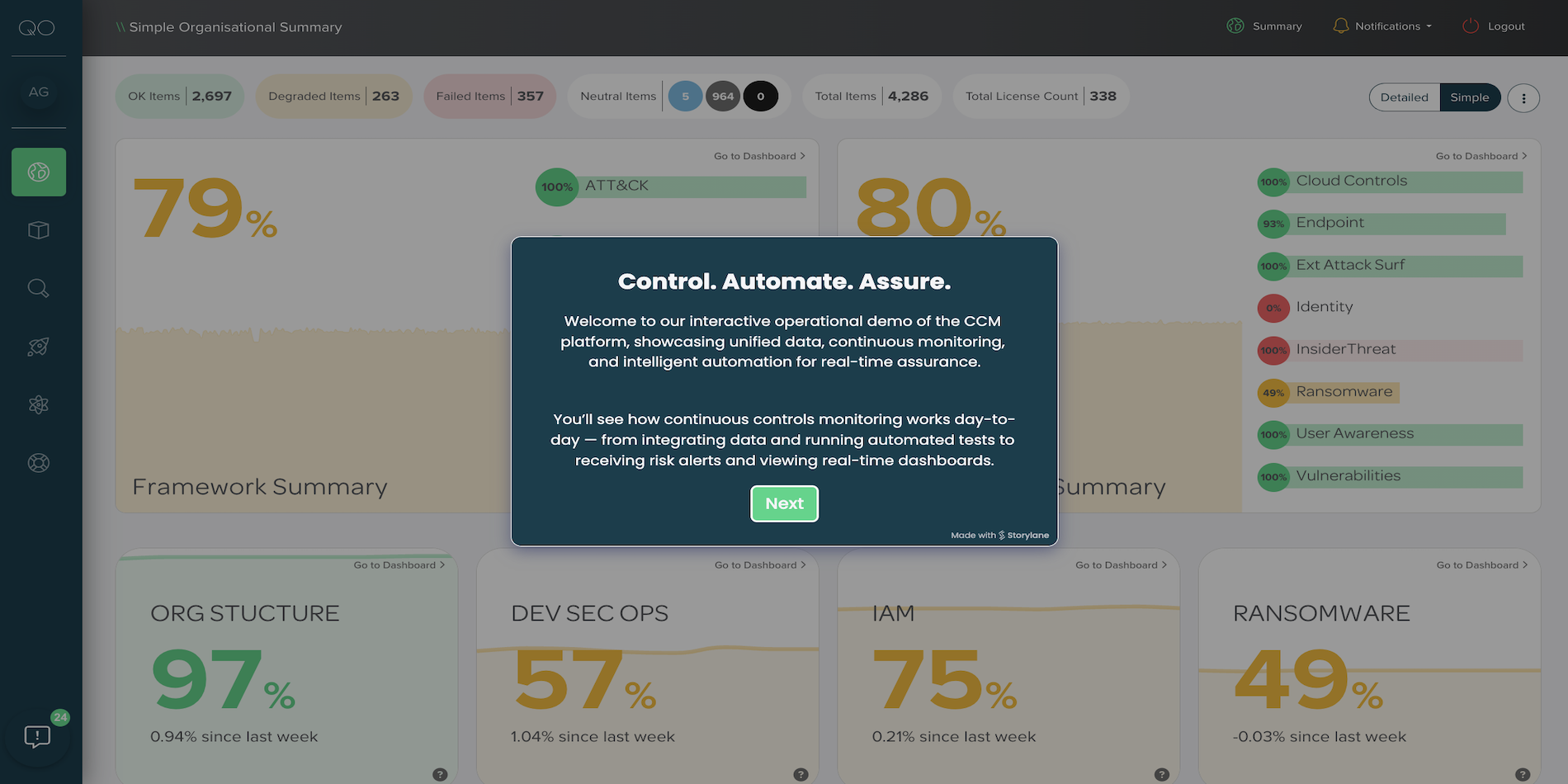Go to Summary in top navigation
Screen dimensions: 1568x784
click(x=1265, y=26)
